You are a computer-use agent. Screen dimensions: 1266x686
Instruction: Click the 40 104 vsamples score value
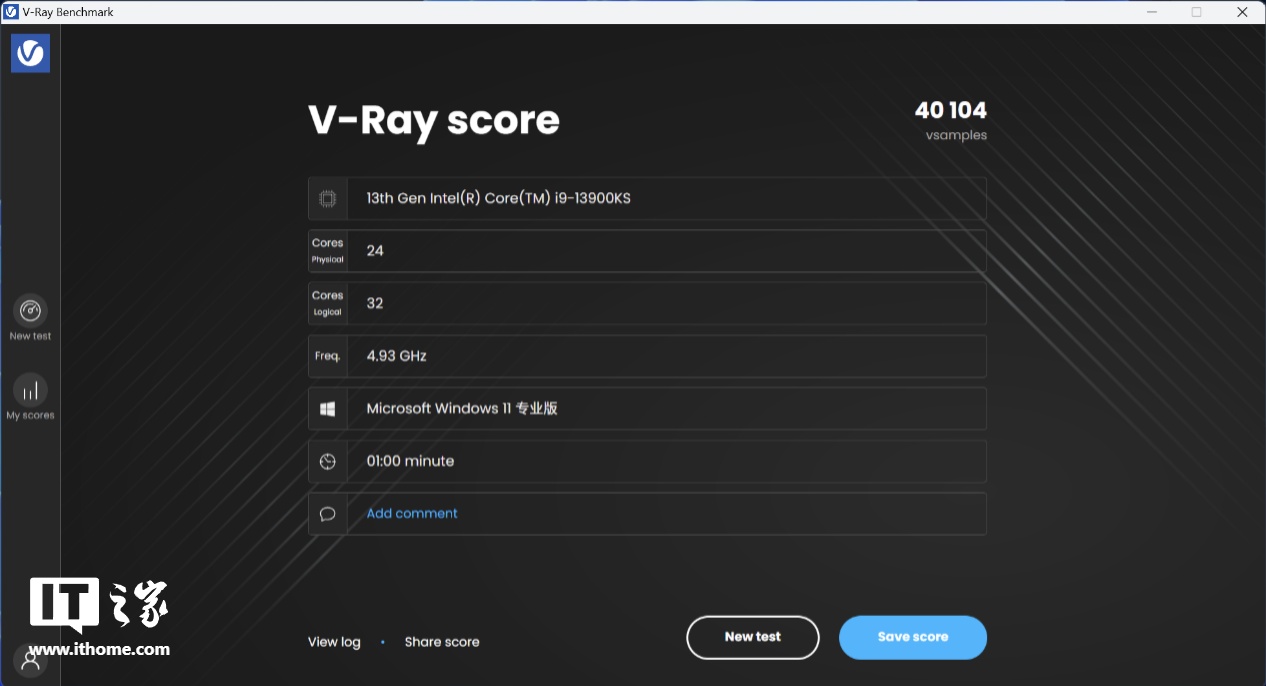(x=950, y=110)
